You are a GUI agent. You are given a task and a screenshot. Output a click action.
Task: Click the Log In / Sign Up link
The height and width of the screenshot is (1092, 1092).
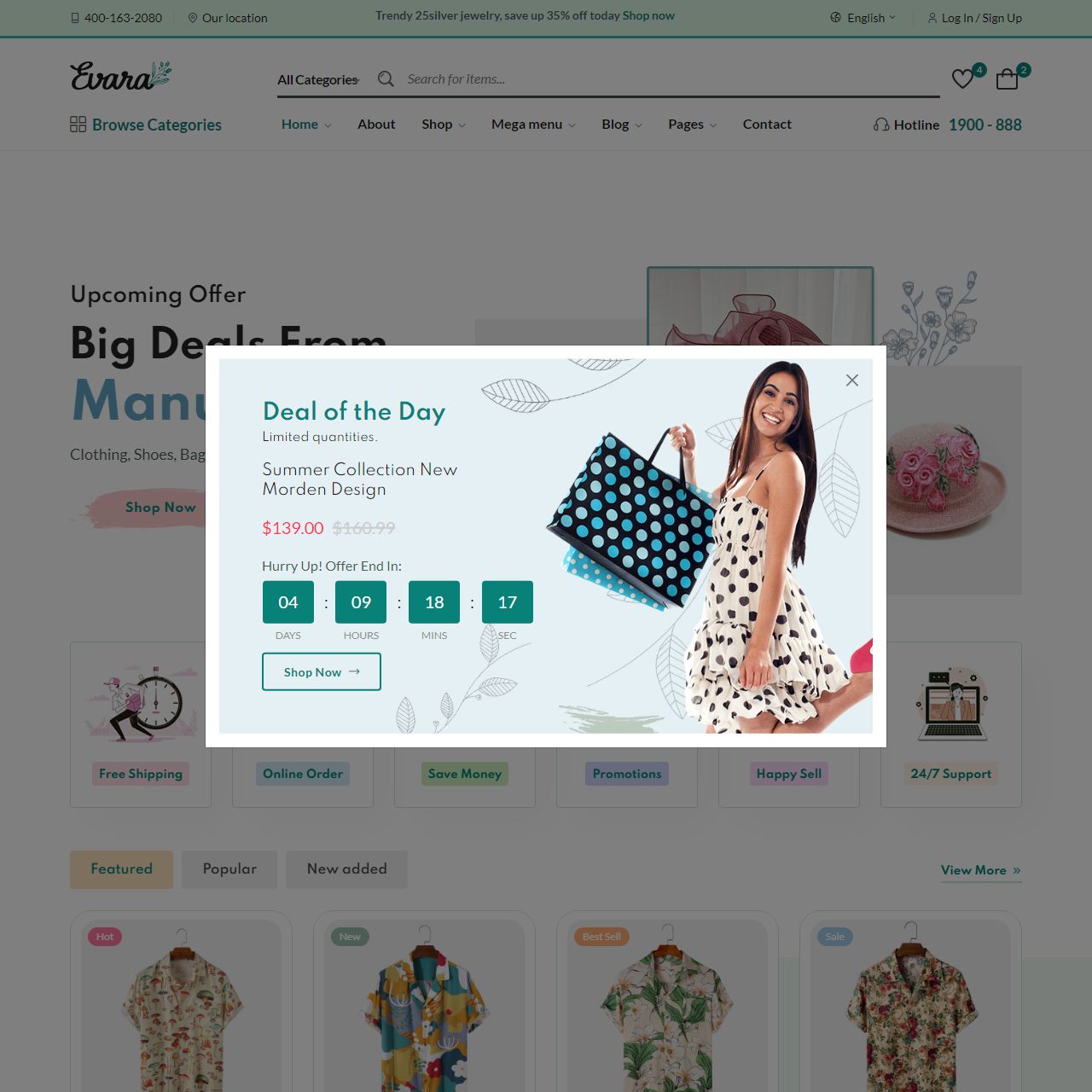pos(975,18)
